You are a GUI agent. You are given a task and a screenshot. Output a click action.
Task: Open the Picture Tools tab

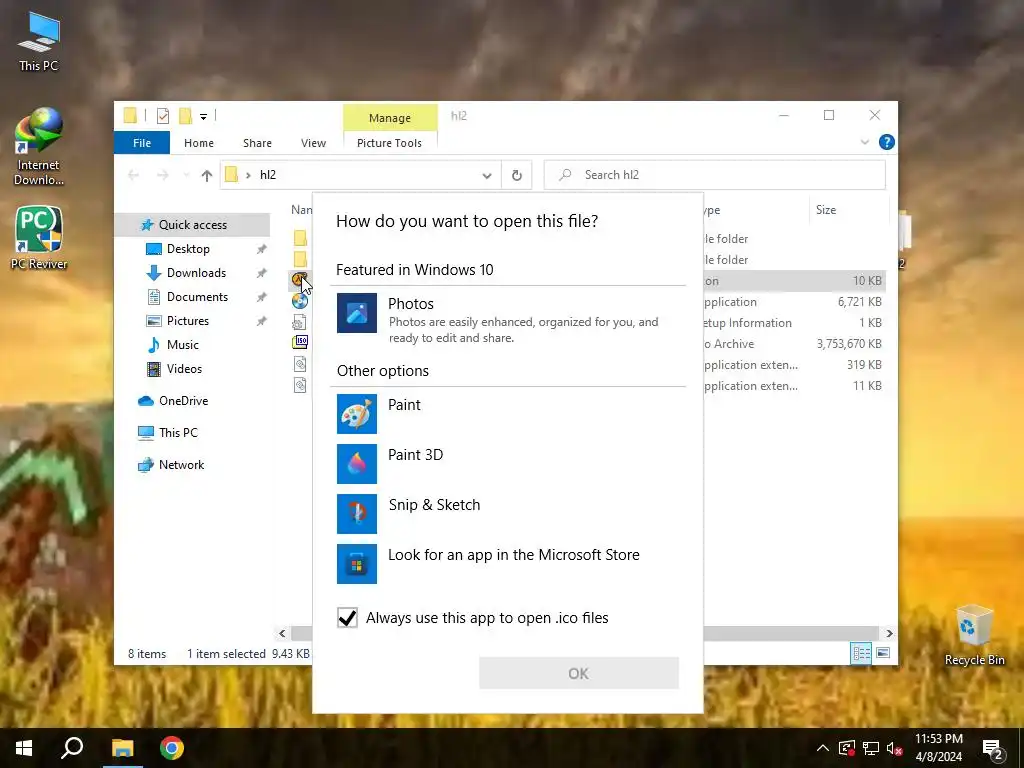(389, 143)
